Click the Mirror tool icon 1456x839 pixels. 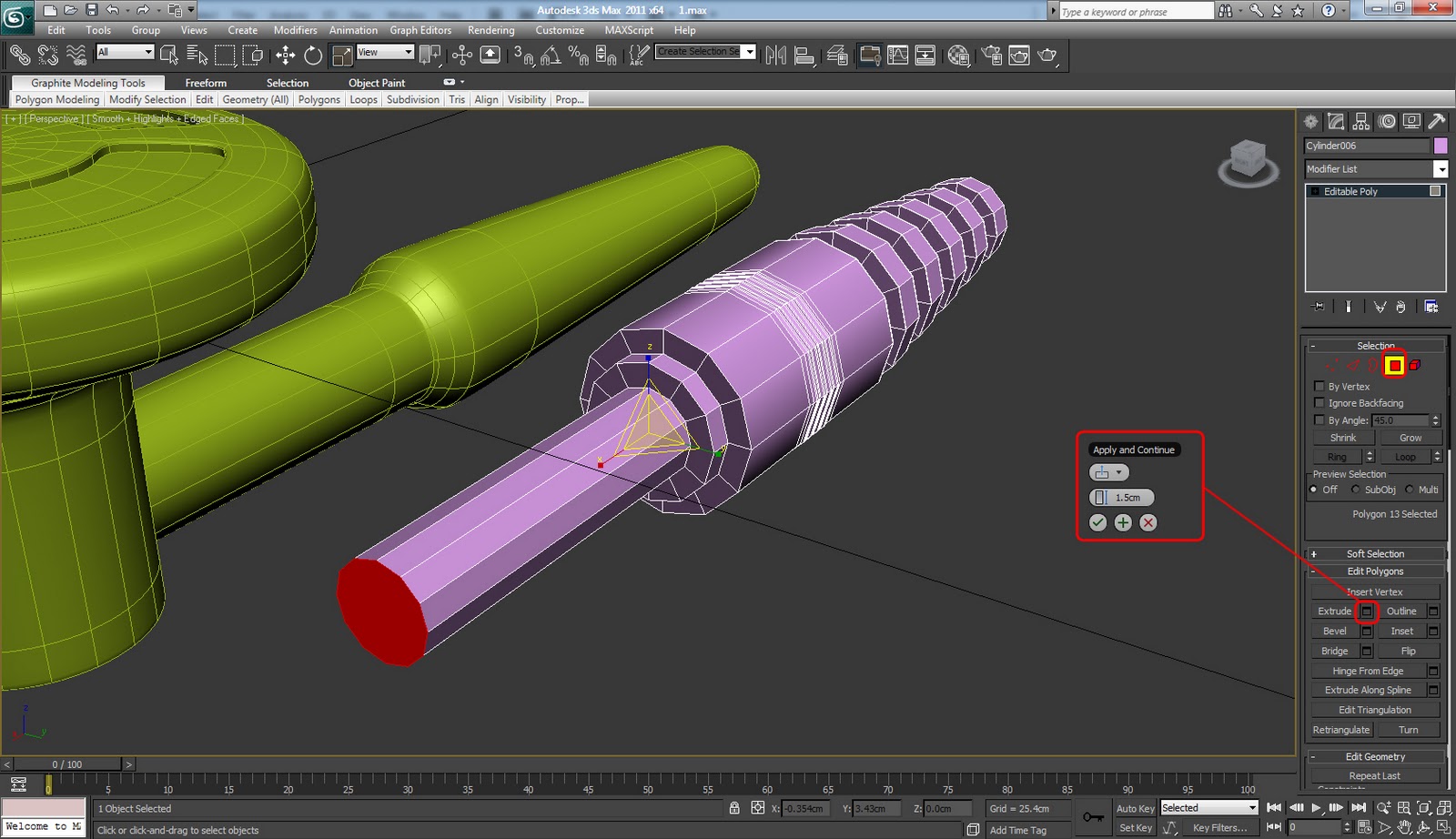tap(776, 56)
